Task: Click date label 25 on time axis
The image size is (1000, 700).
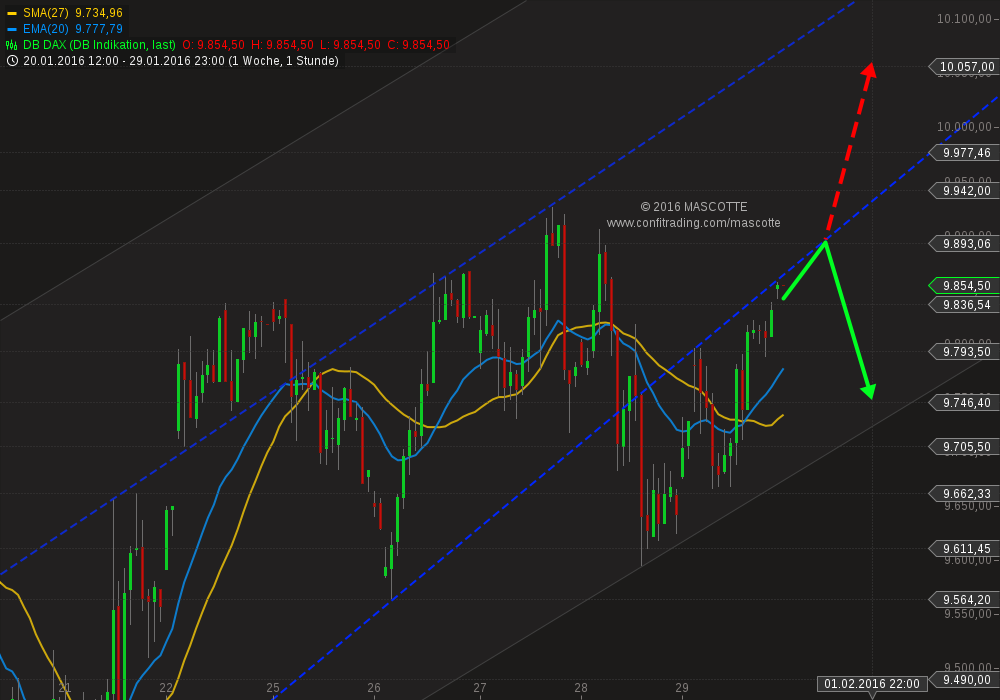Action: pos(273,688)
